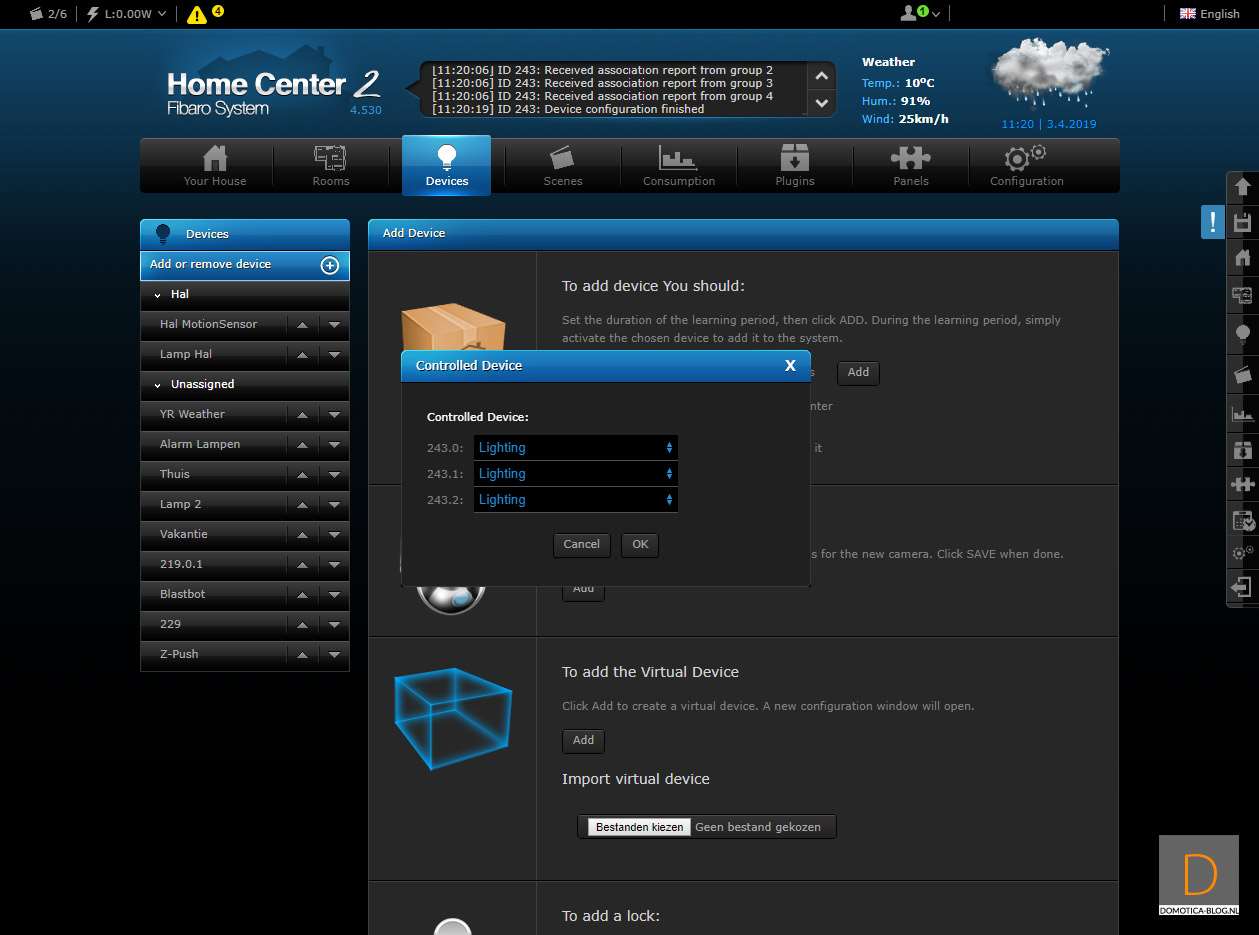Collapse the Unassigned devices section
The image size is (1259, 935).
[158, 385]
